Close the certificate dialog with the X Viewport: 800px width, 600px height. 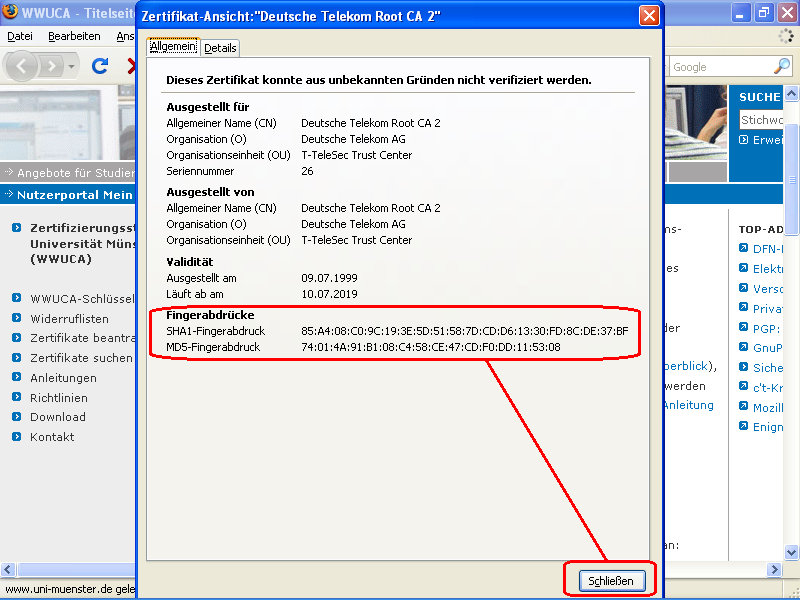coord(649,15)
